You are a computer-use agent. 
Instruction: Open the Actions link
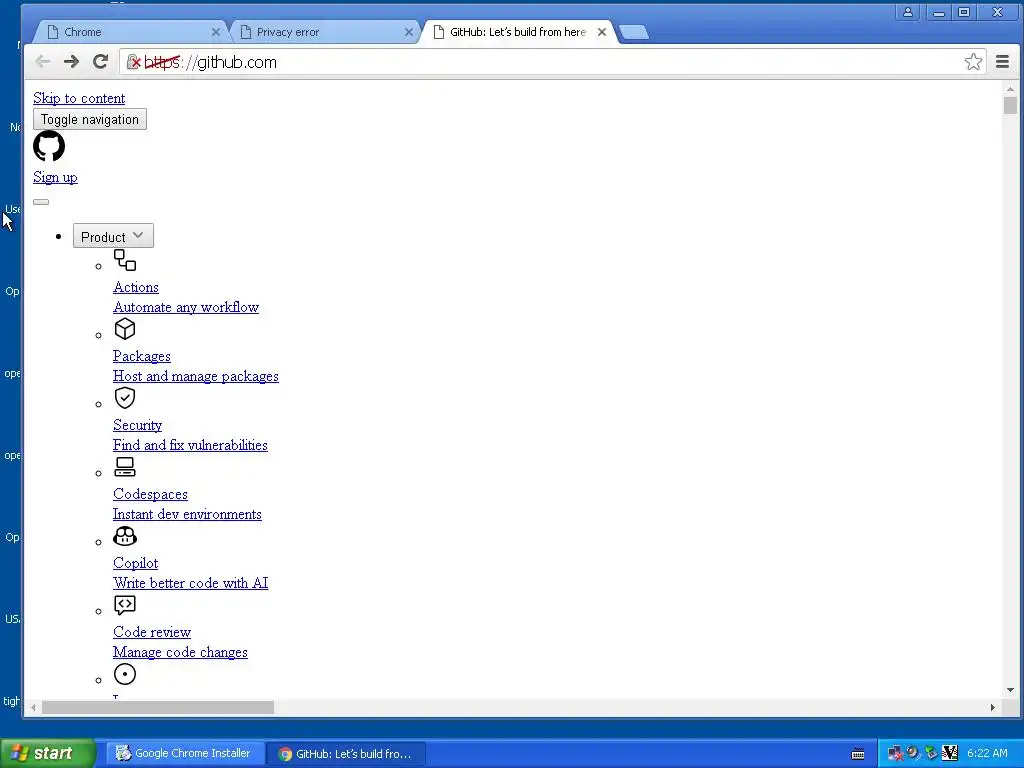(136, 287)
